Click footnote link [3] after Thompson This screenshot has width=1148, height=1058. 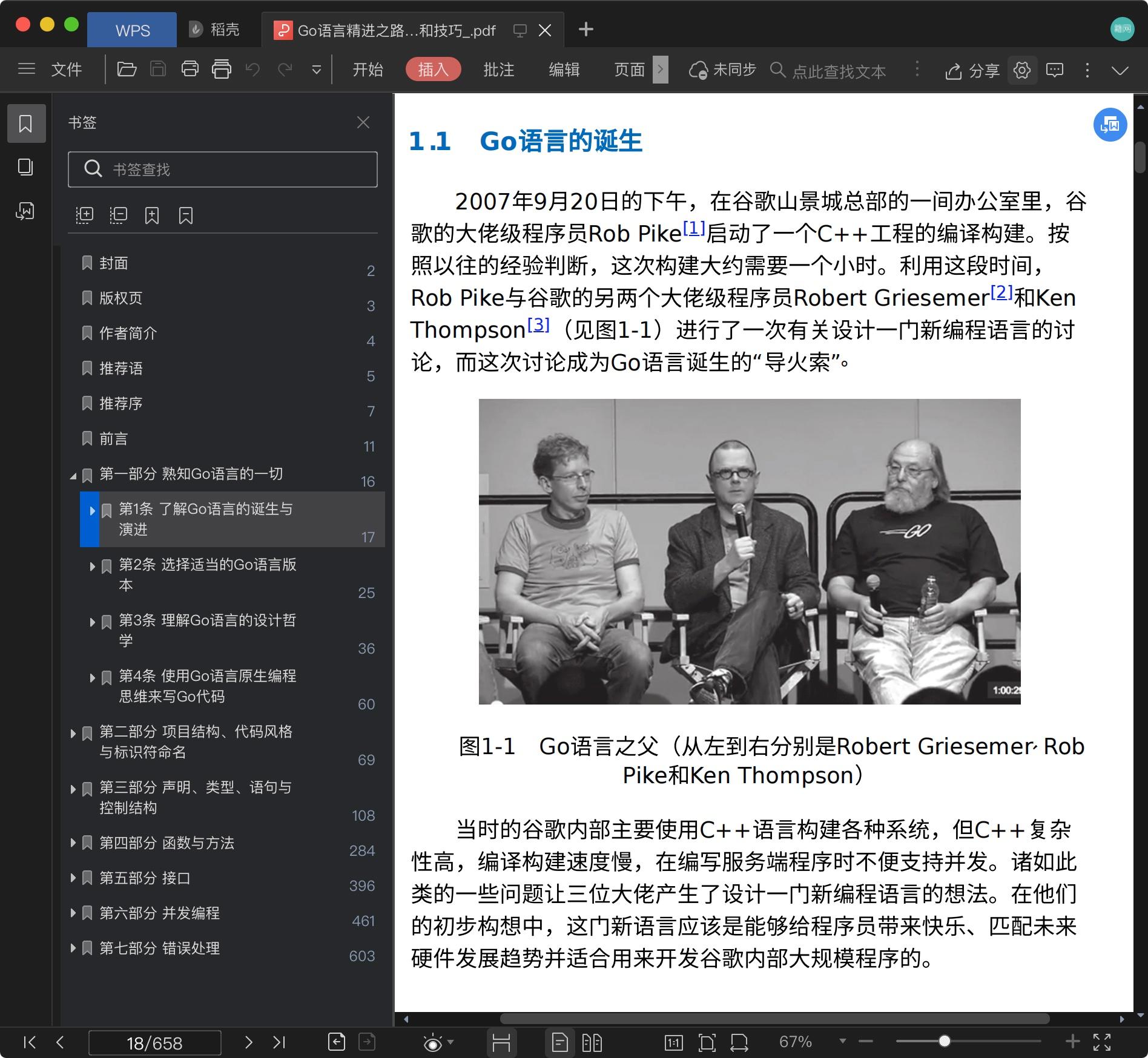pyautogui.click(x=538, y=324)
